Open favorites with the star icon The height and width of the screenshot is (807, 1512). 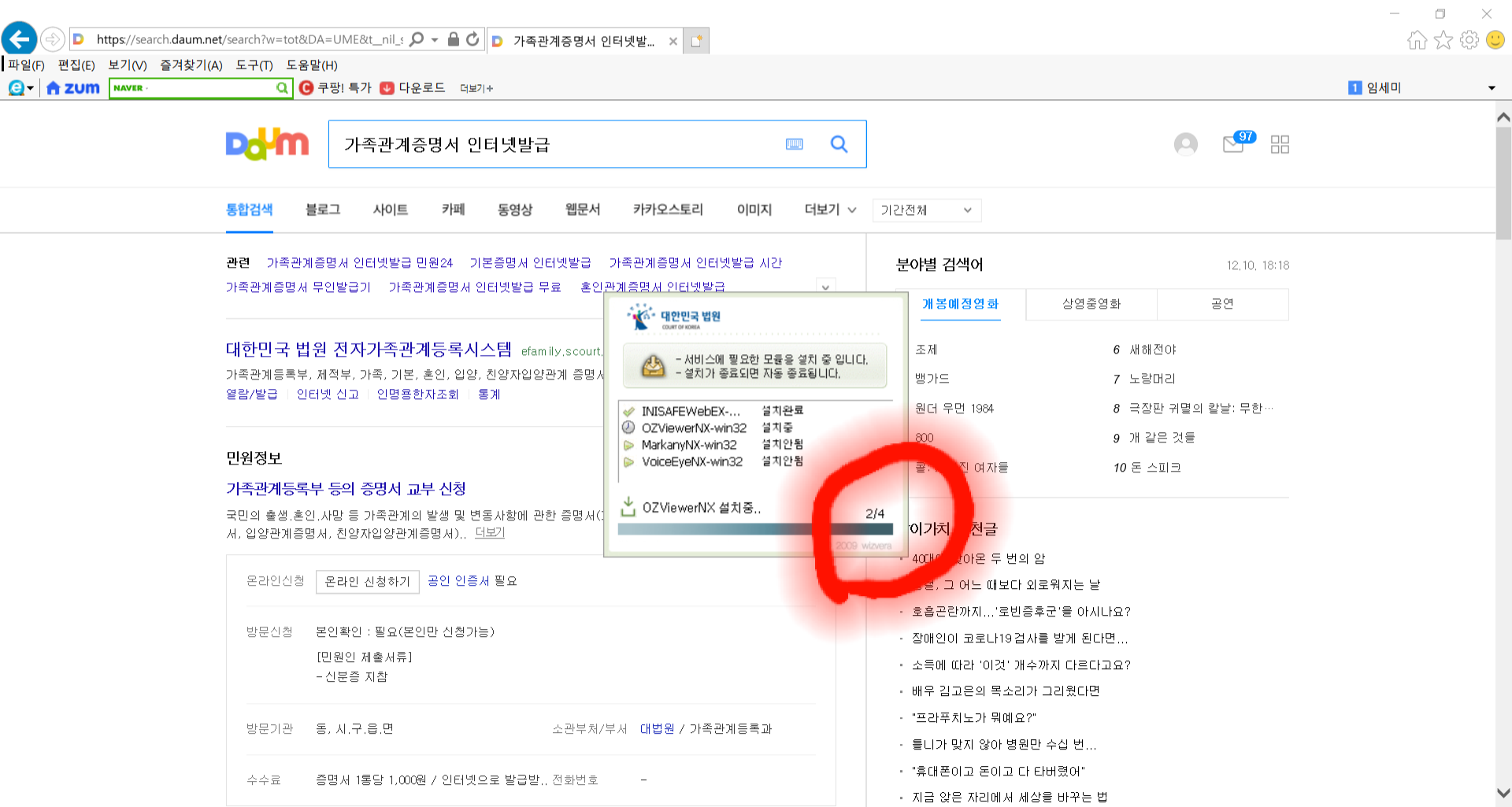pos(1443,40)
